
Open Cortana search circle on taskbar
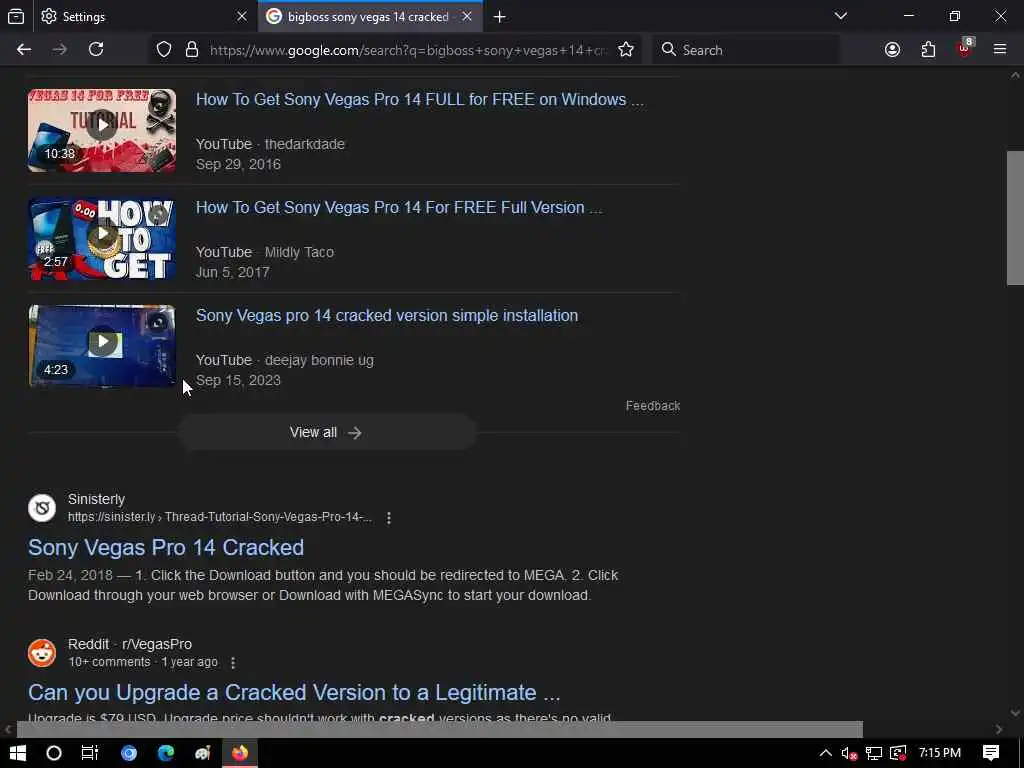click(54, 753)
